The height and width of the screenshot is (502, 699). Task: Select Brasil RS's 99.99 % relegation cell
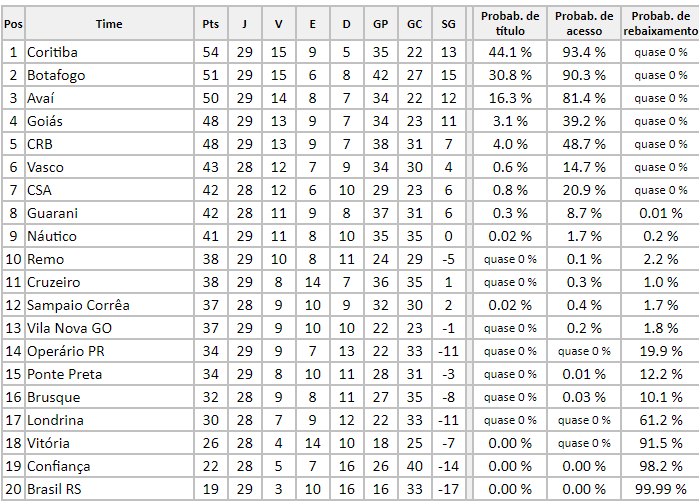660,489
